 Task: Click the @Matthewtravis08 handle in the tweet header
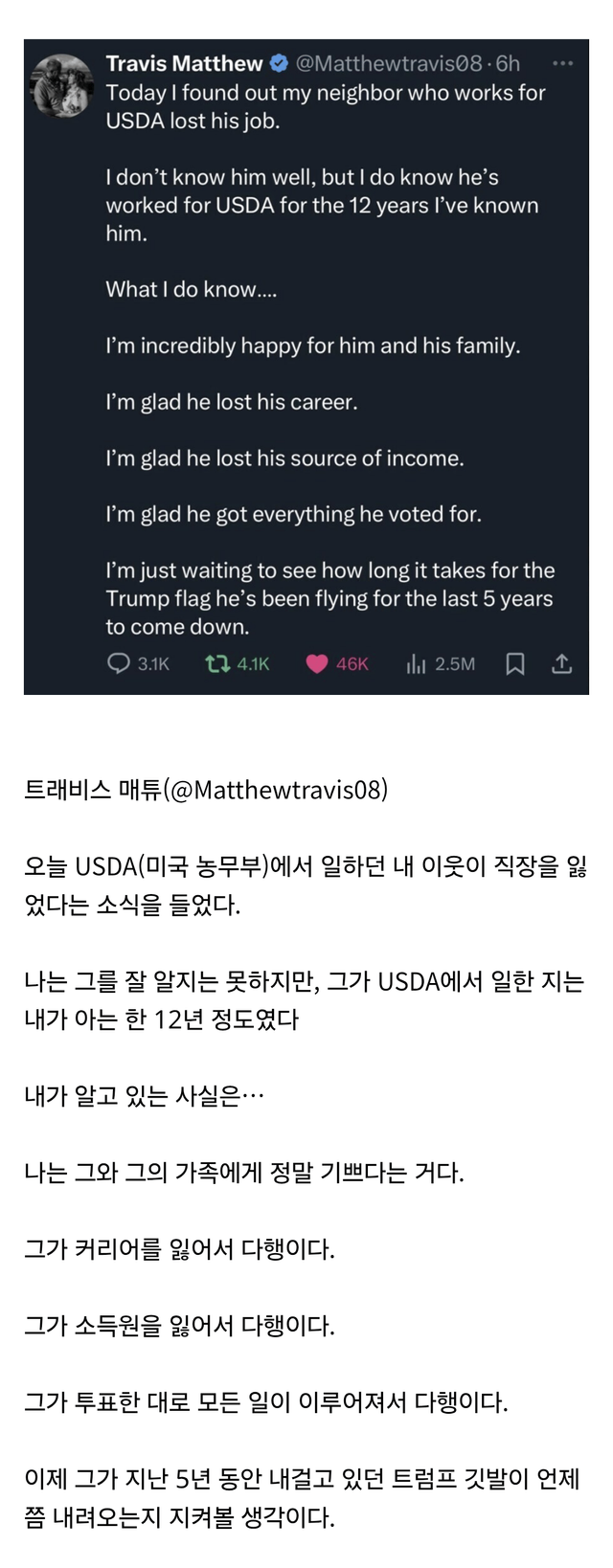point(388,64)
